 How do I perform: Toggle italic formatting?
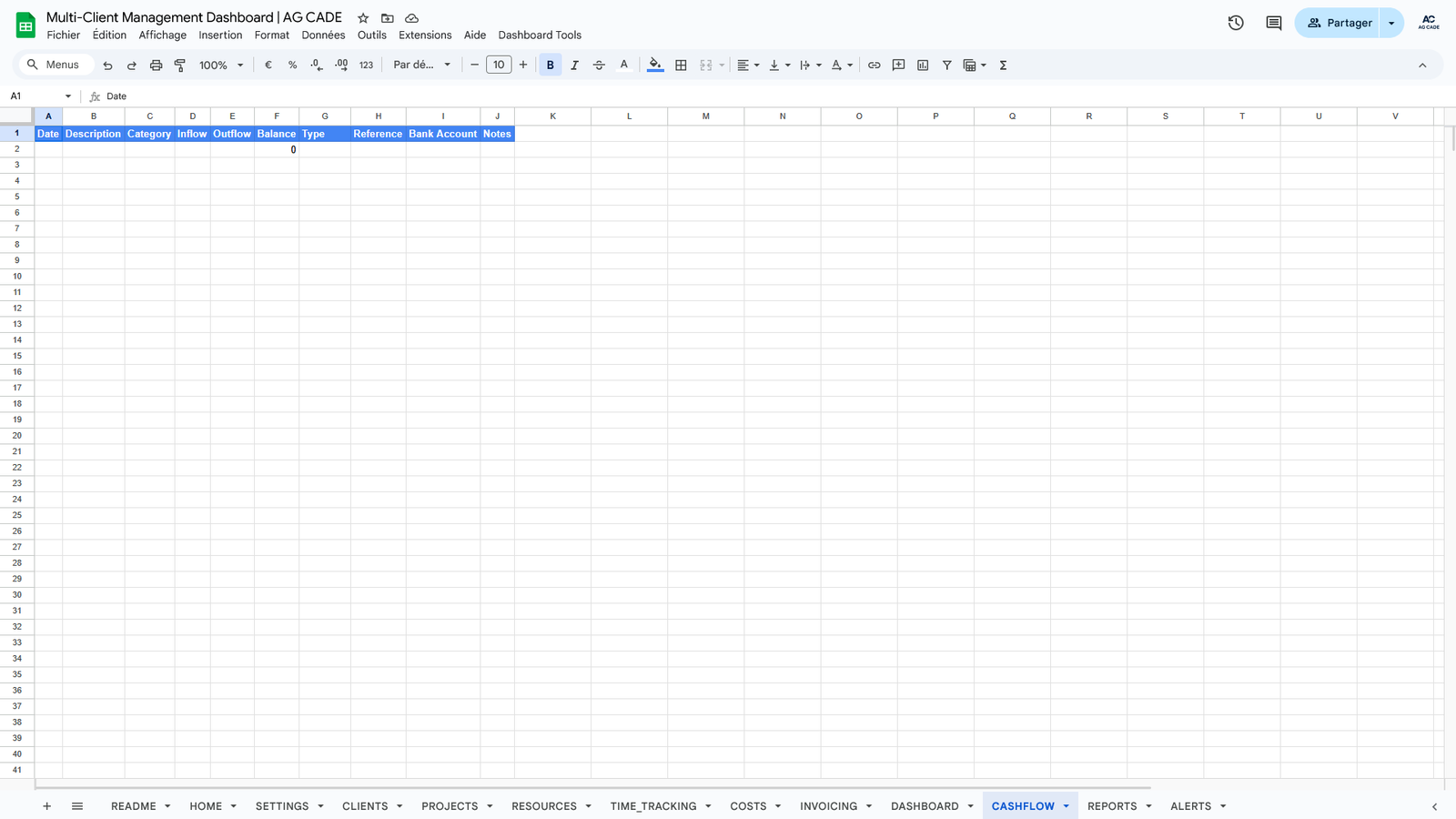574,66
